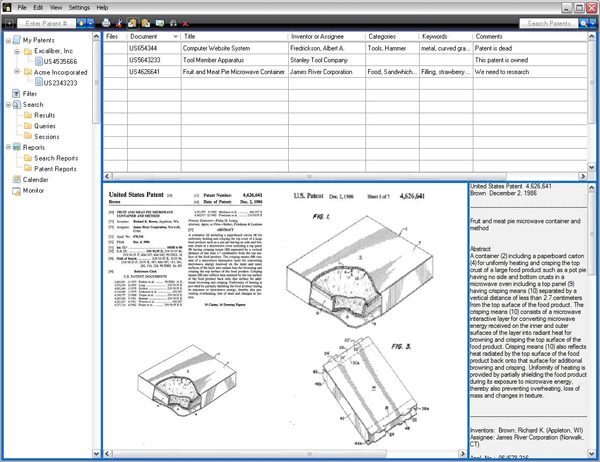Screen dimensions: 600x462
Task: Collapse the My Patents tree node
Action: click(8, 40)
